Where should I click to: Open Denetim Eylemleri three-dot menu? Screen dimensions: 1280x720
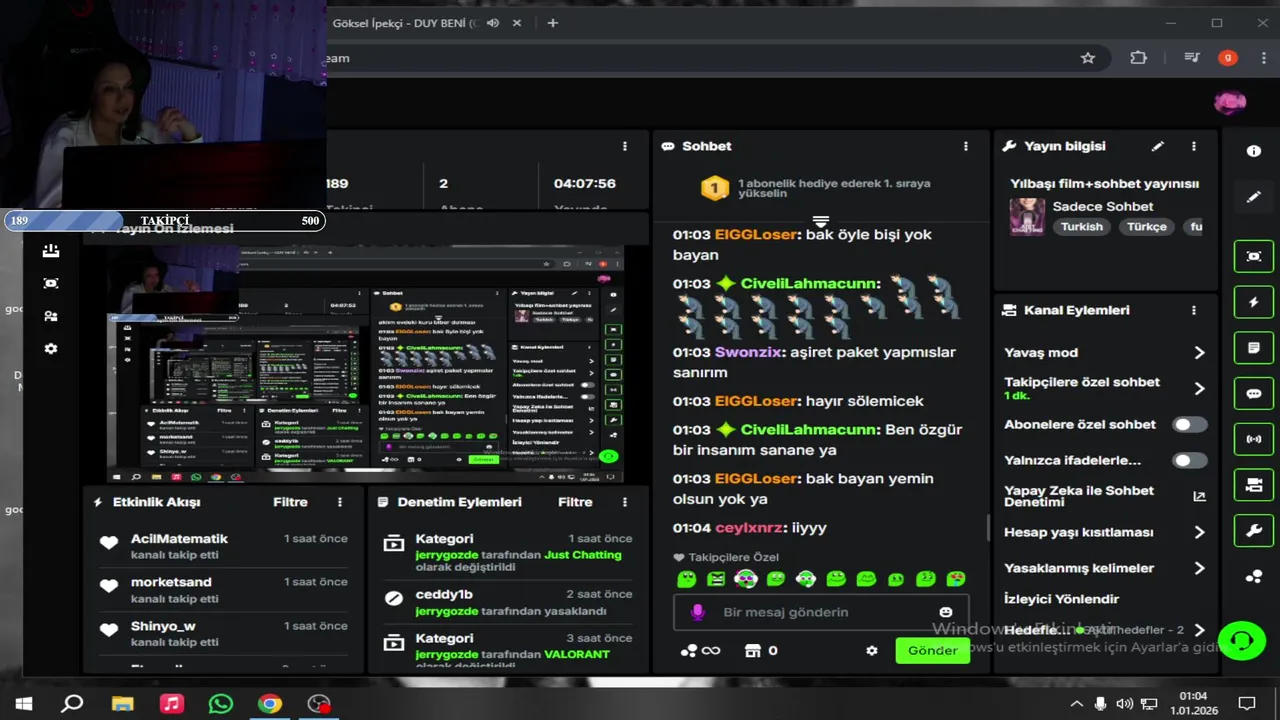(625, 502)
